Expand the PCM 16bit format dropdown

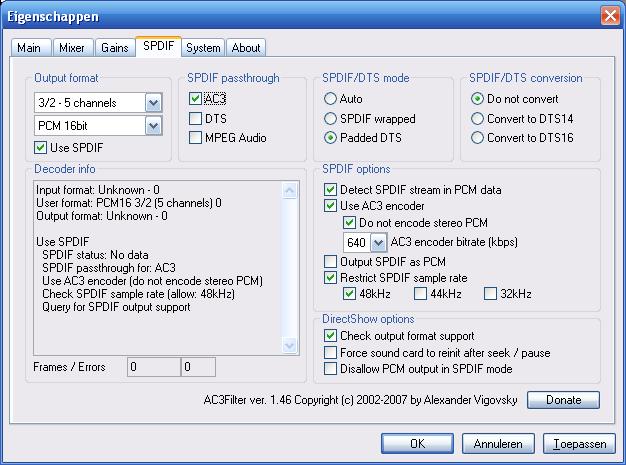(x=152, y=126)
